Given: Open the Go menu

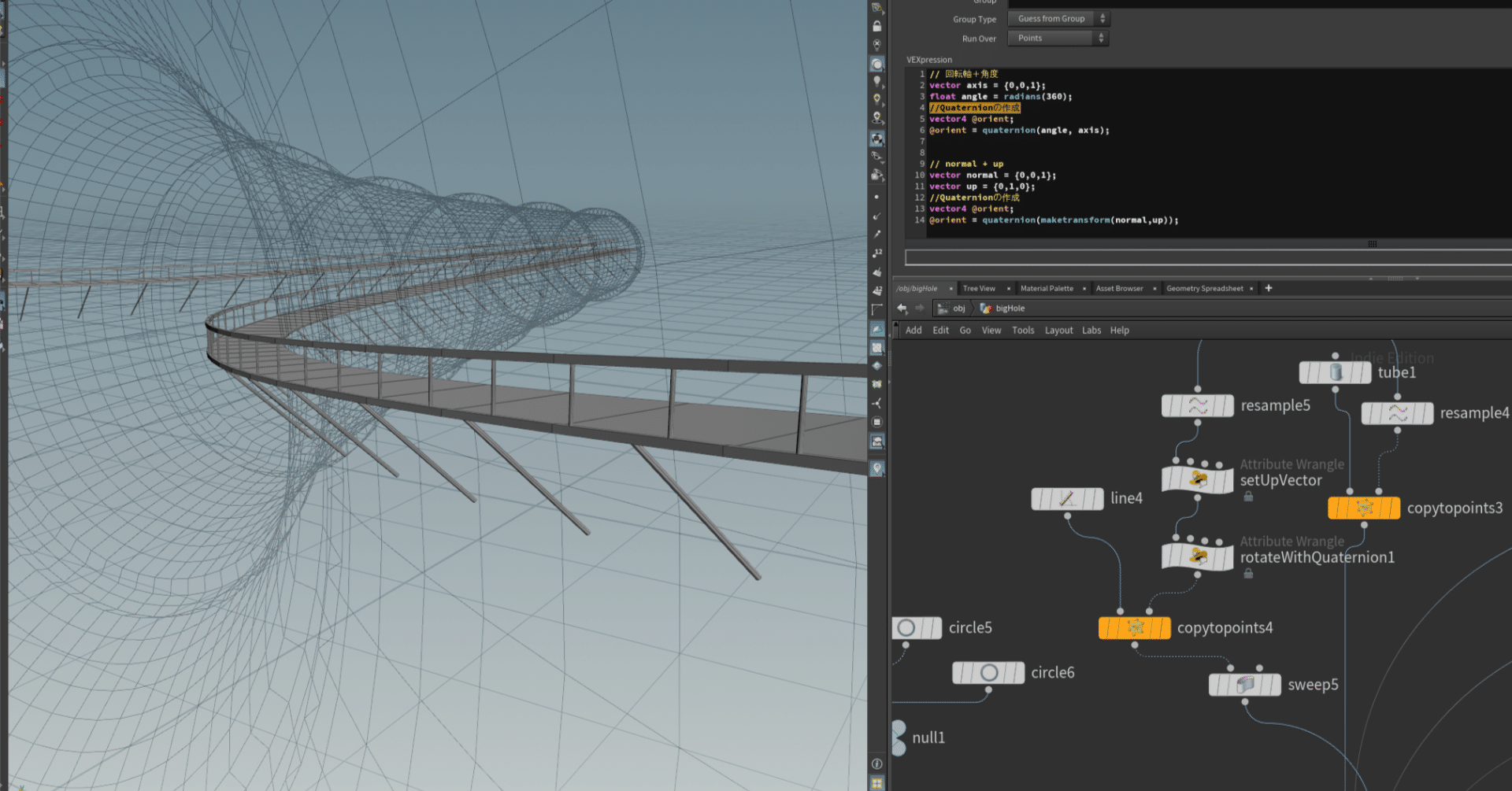Looking at the screenshot, I should tap(965, 331).
